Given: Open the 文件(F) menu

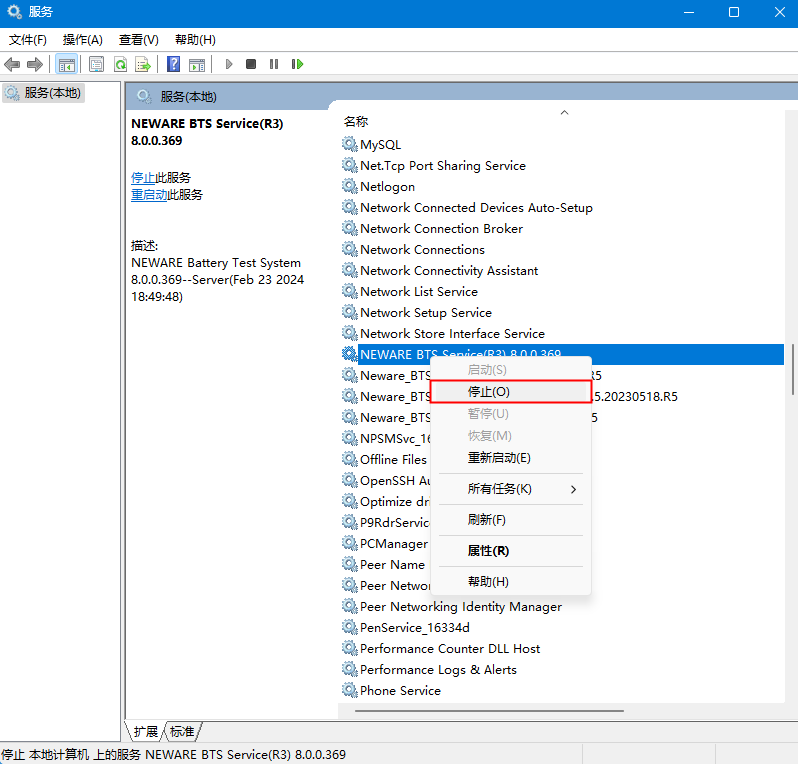Looking at the screenshot, I should pyautogui.click(x=27, y=40).
